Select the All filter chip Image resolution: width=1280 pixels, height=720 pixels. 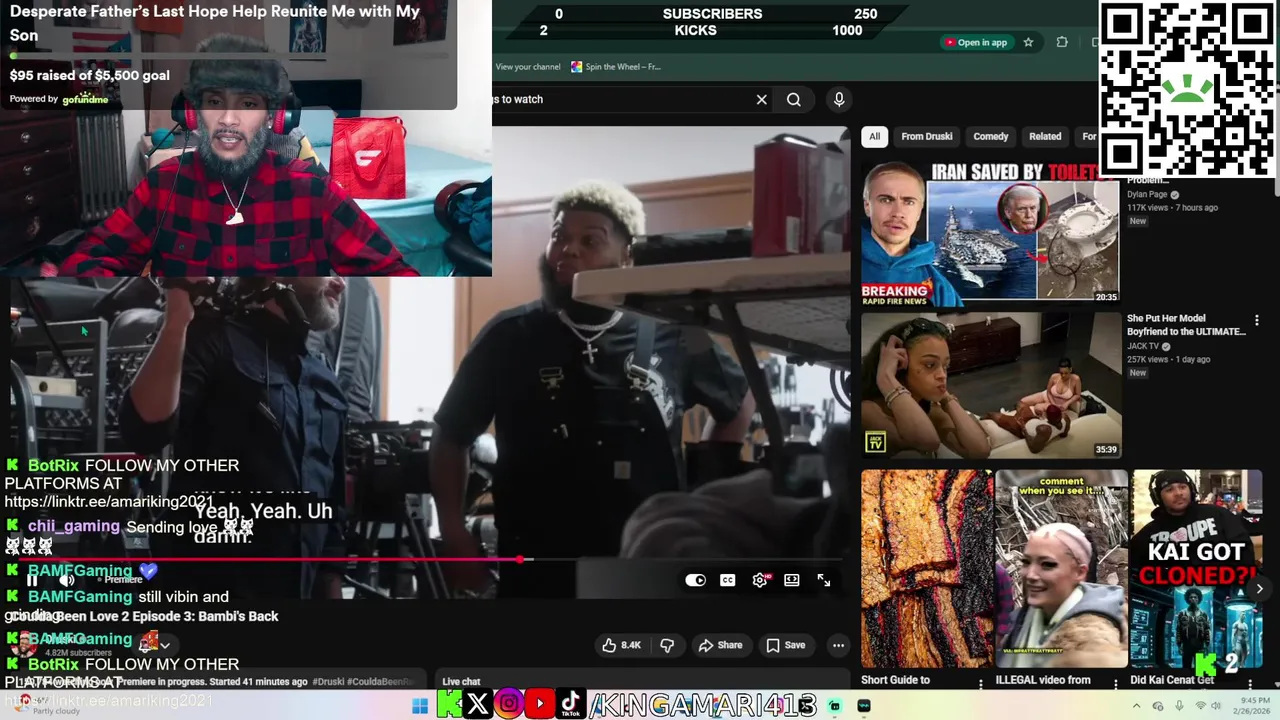[875, 136]
